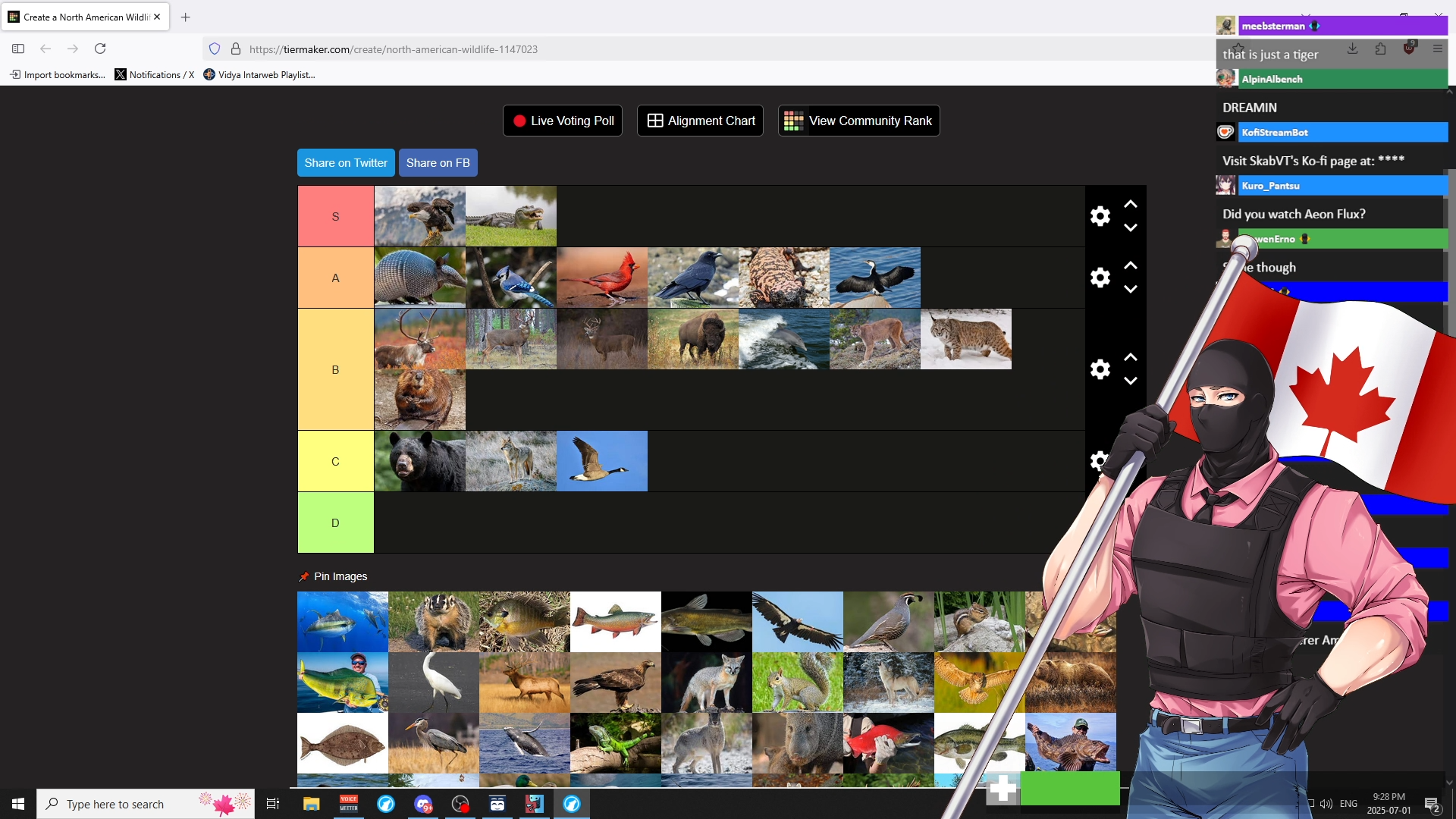Select alligator image in S tier

coord(511,217)
